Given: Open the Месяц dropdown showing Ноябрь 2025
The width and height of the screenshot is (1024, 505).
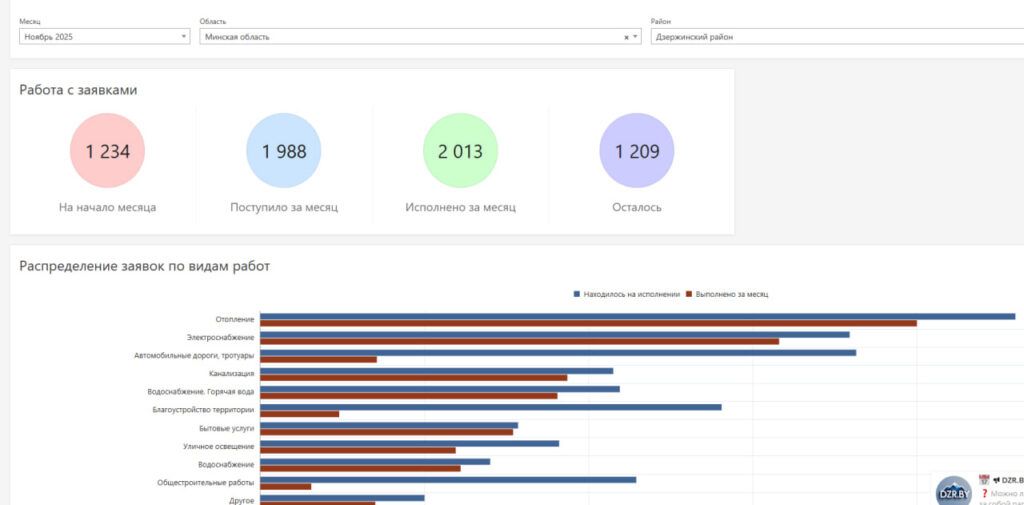Looking at the screenshot, I should 104,37.
